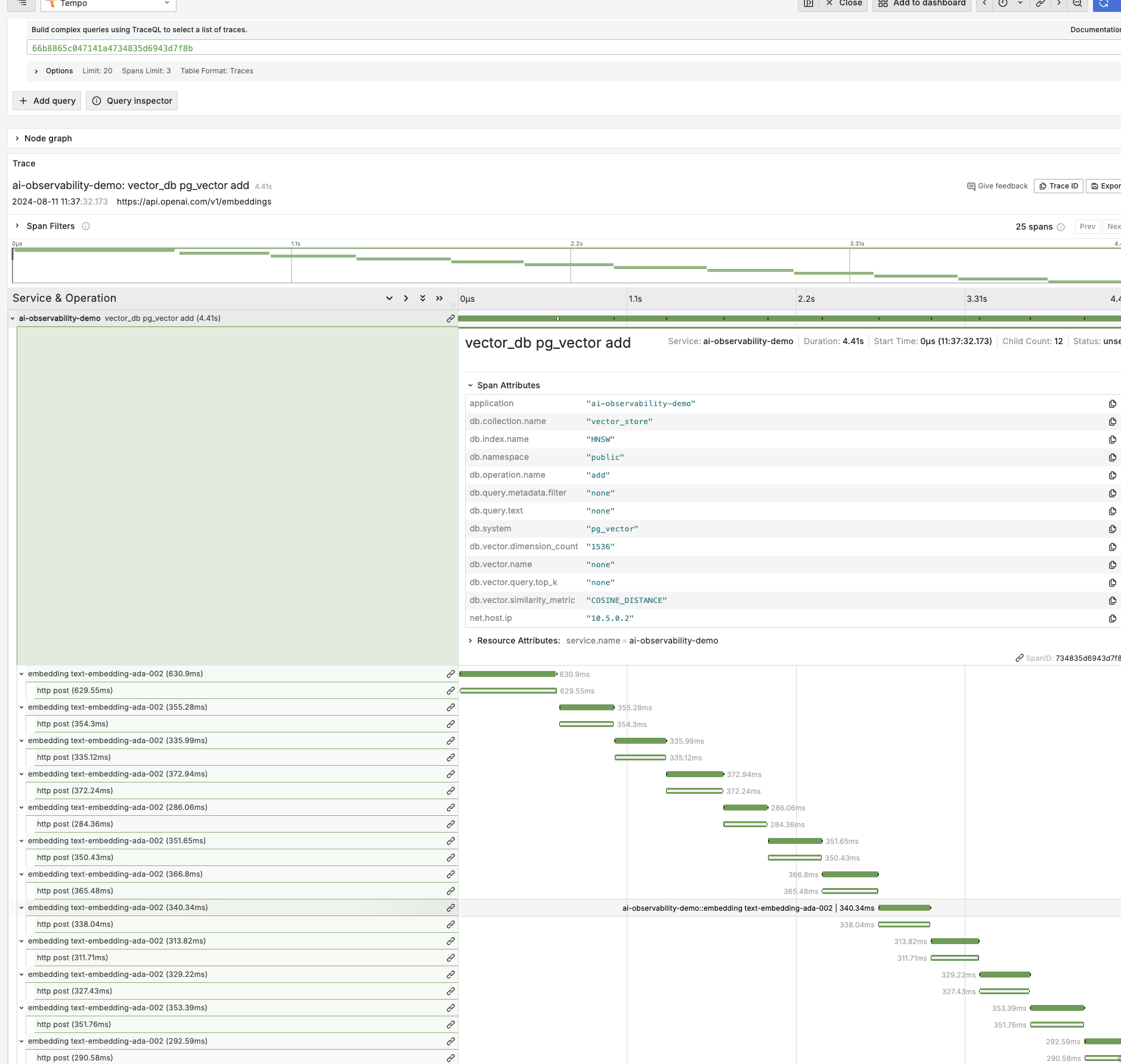Screen dimensions: 1121x1064
Task: Click the SpanID deep link icon
Action: (x=1020, y=658)
